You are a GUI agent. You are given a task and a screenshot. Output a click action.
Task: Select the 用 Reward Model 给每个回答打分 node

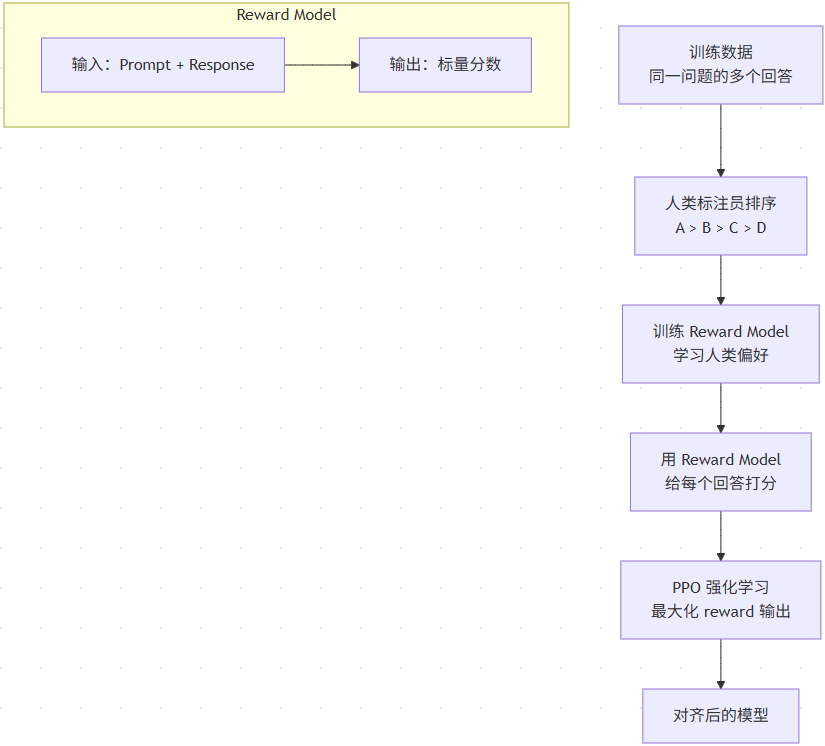pos(720,472)
